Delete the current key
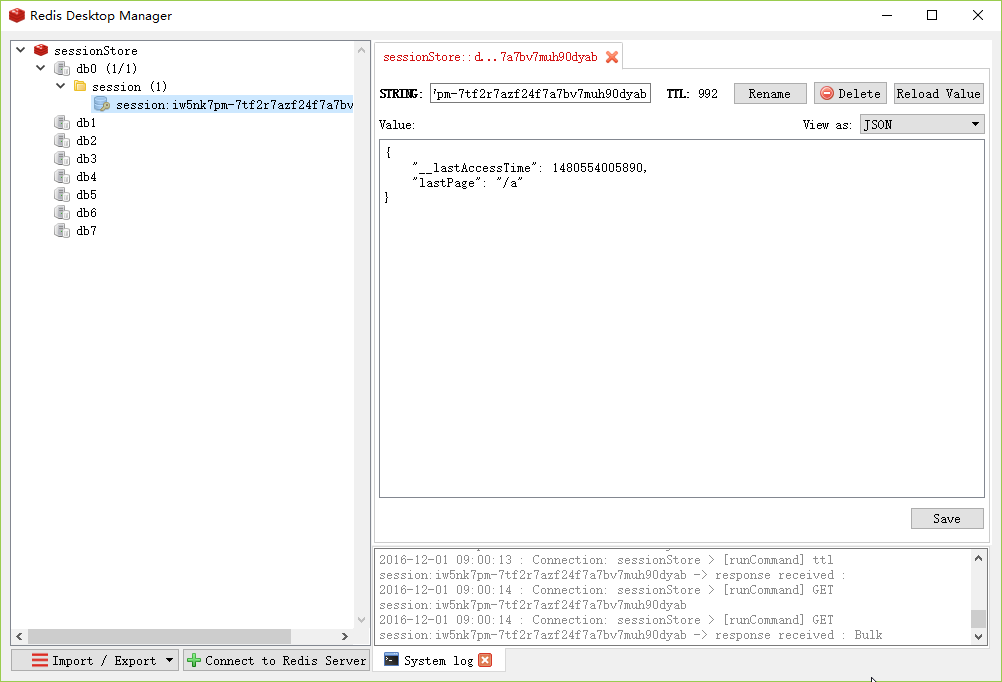The width and height of the screenshot is (1002, 682). click(850, 93)
